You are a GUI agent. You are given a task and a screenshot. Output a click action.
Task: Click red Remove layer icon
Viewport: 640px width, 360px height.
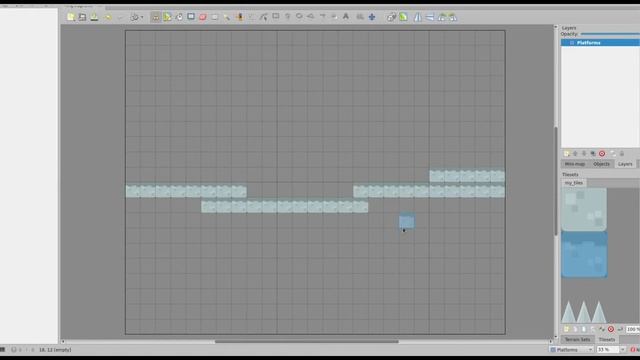click(x=602, y=154)
